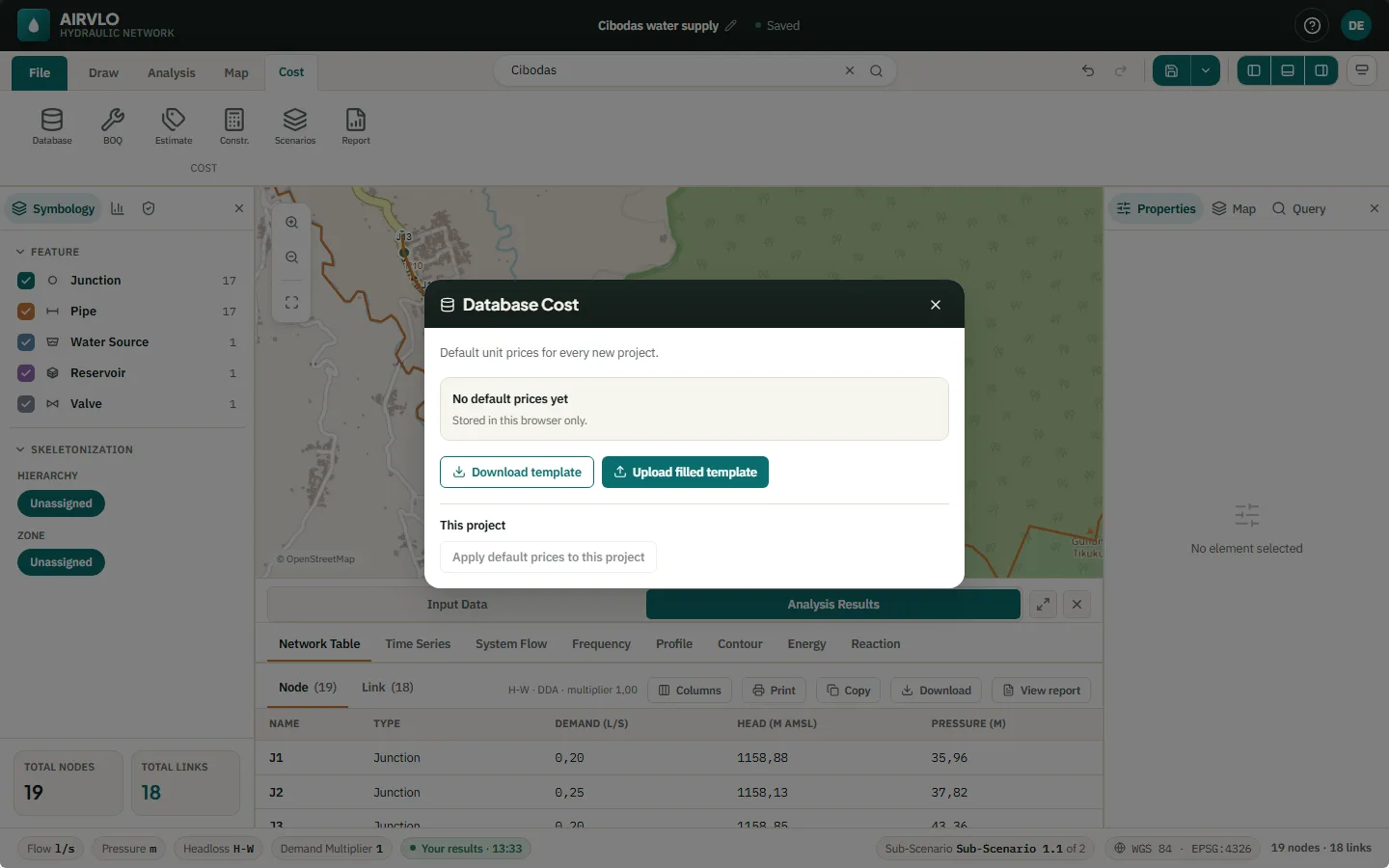Screen dimensions: 1389x868
Task: Open the BOQ wrench tool
Action: tap(113, 126)
